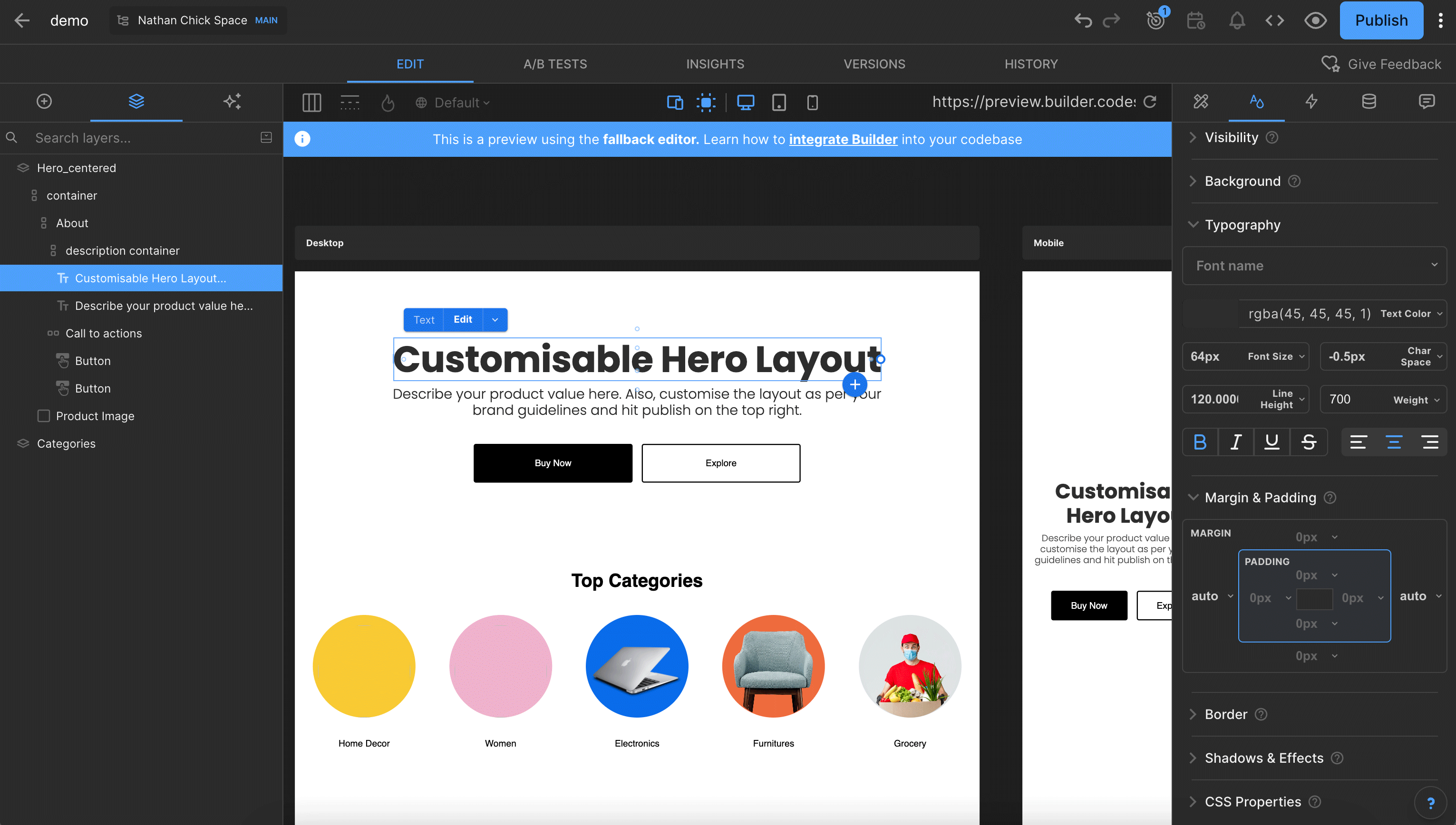
Task: Switch to tablet viewport
Action: pos(779,103)
